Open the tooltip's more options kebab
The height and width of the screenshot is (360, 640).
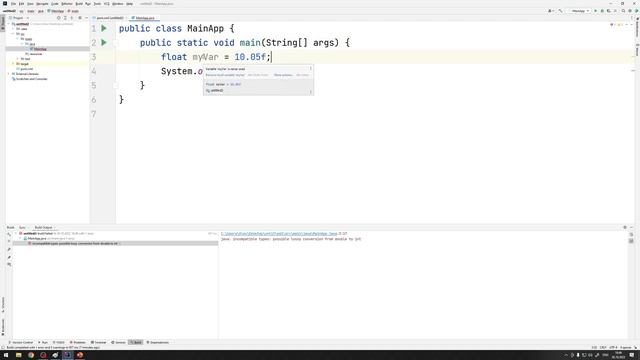tap(311, 69)
